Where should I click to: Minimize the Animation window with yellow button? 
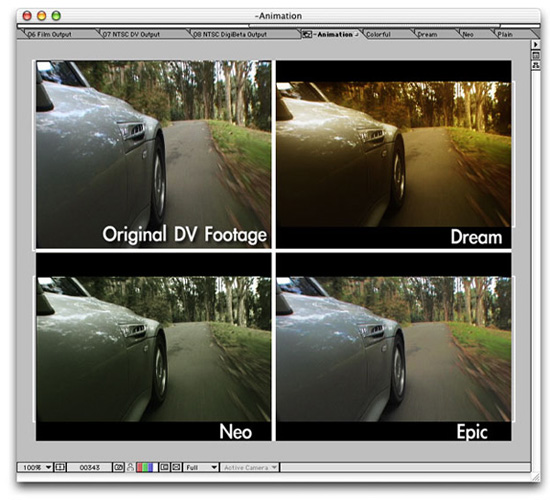pyautogui.click(x=41, y=15)
